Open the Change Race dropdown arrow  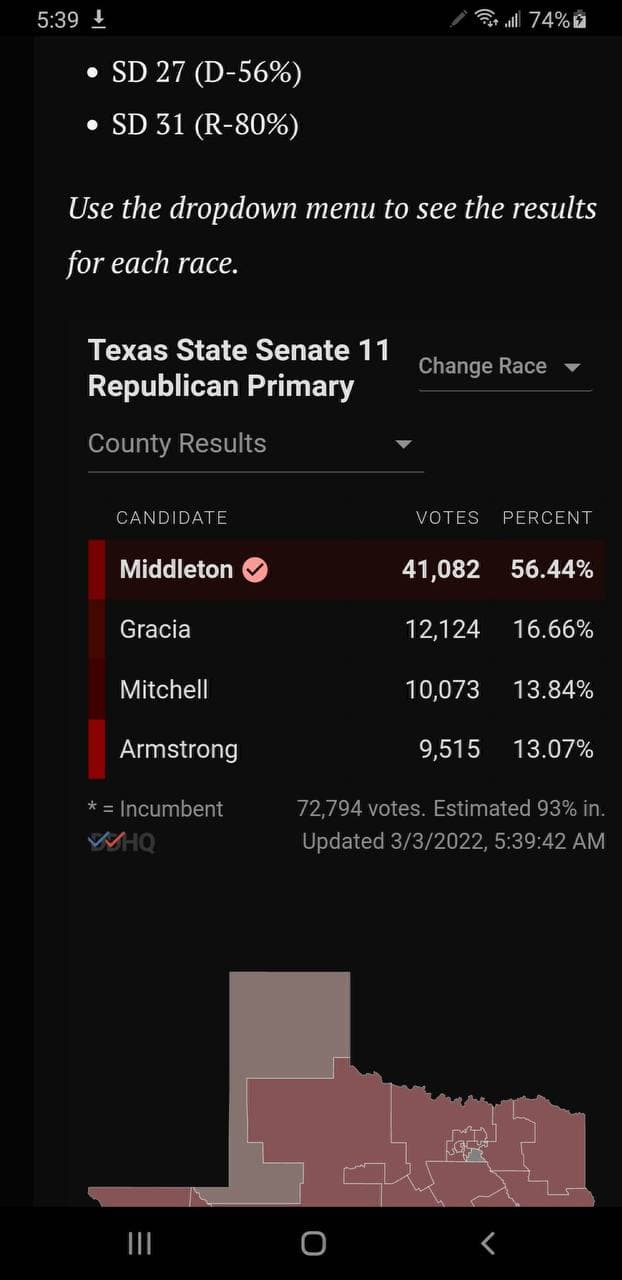point(572,367)
